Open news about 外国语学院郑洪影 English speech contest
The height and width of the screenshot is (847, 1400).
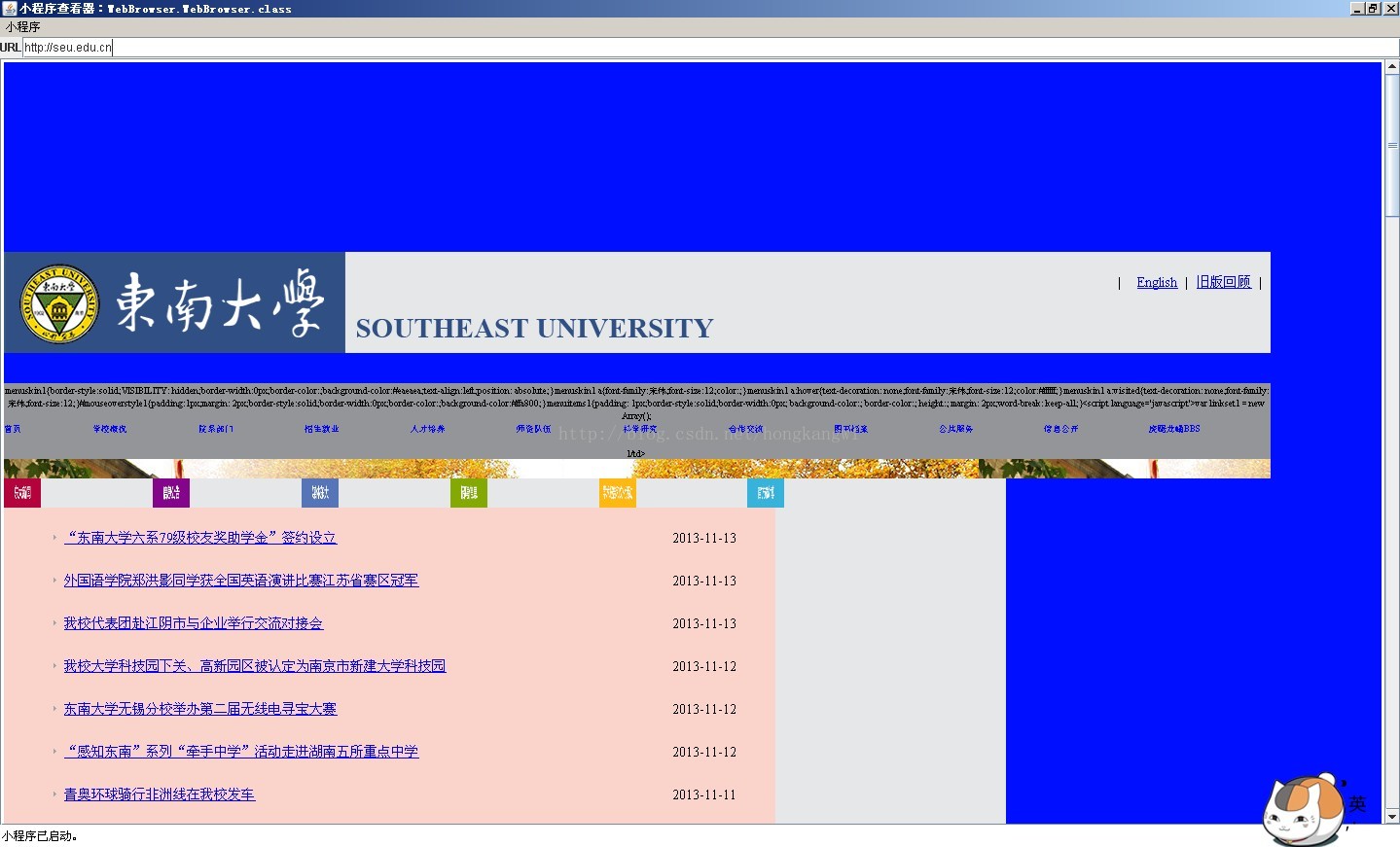coord(241,581)
